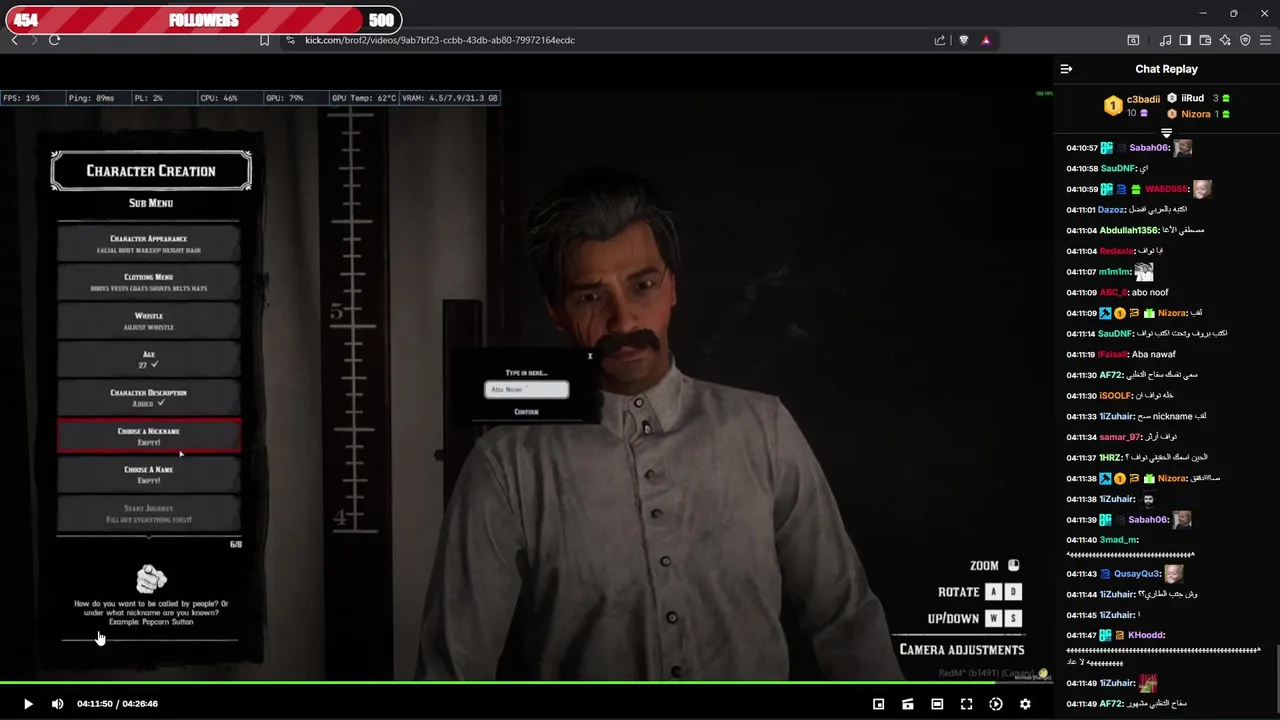Open picture-in-picture mini player

coord(878,704)
